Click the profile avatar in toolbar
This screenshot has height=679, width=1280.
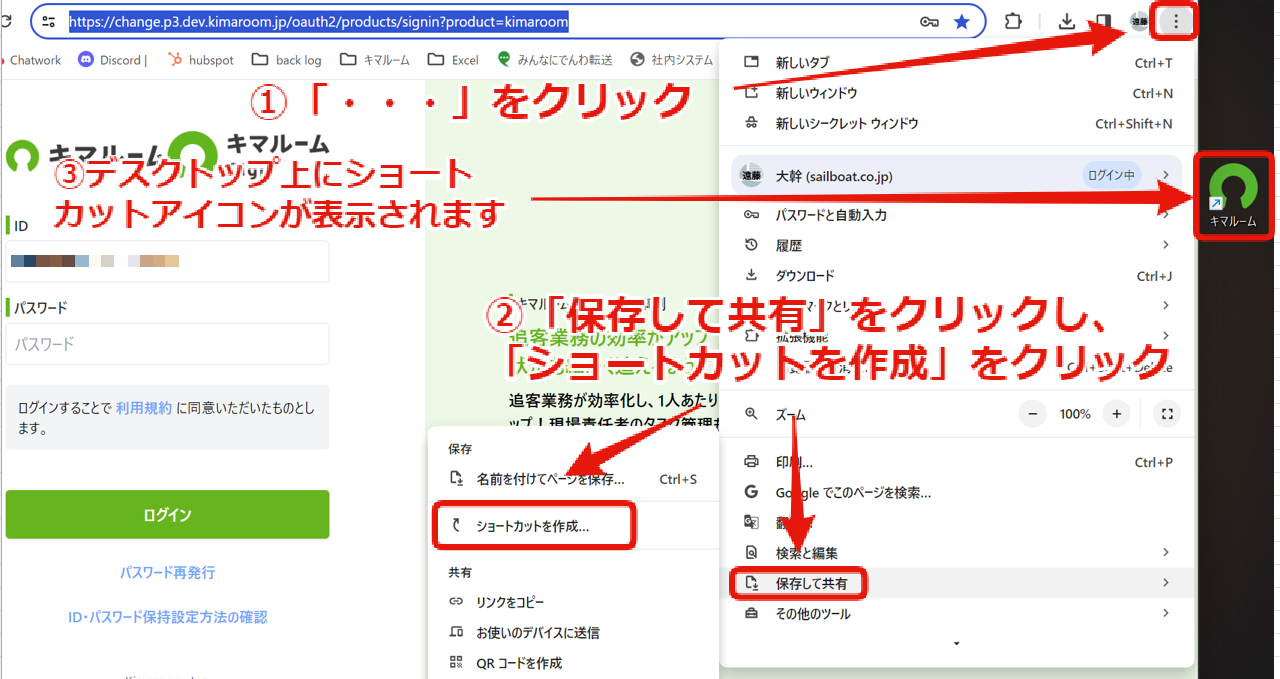coord(1139,21)
